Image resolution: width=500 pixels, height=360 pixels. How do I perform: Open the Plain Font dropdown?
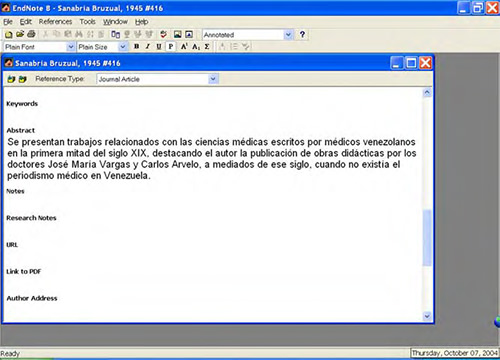pyautogui.click(x=70, y=47)
